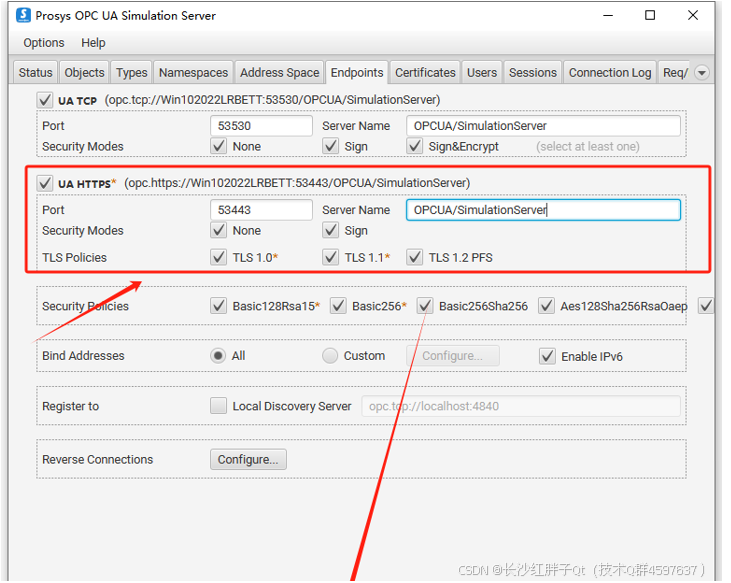Toggle the Enable IPv6 checkbox
This screenshot has height=583, width=731.
pyautogui.click(x=547, y=356)
